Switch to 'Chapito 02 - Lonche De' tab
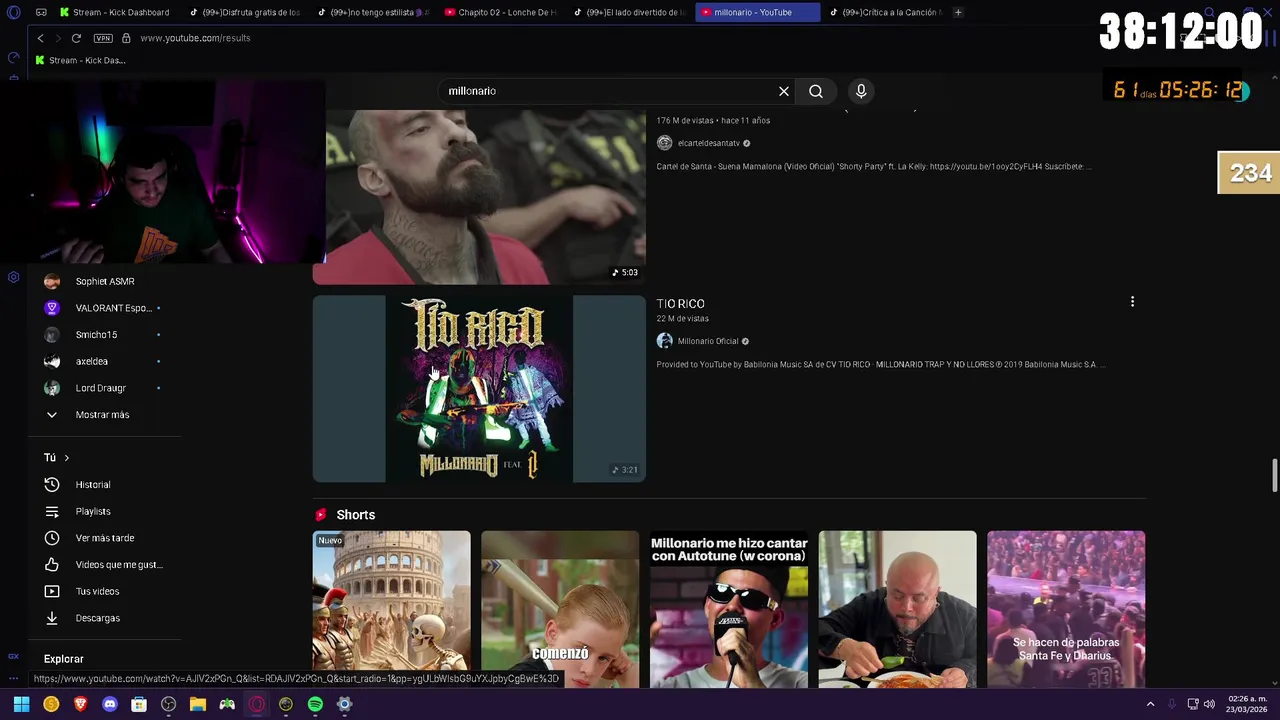This screenshot has height=720, width=1280. pos(501,12)
